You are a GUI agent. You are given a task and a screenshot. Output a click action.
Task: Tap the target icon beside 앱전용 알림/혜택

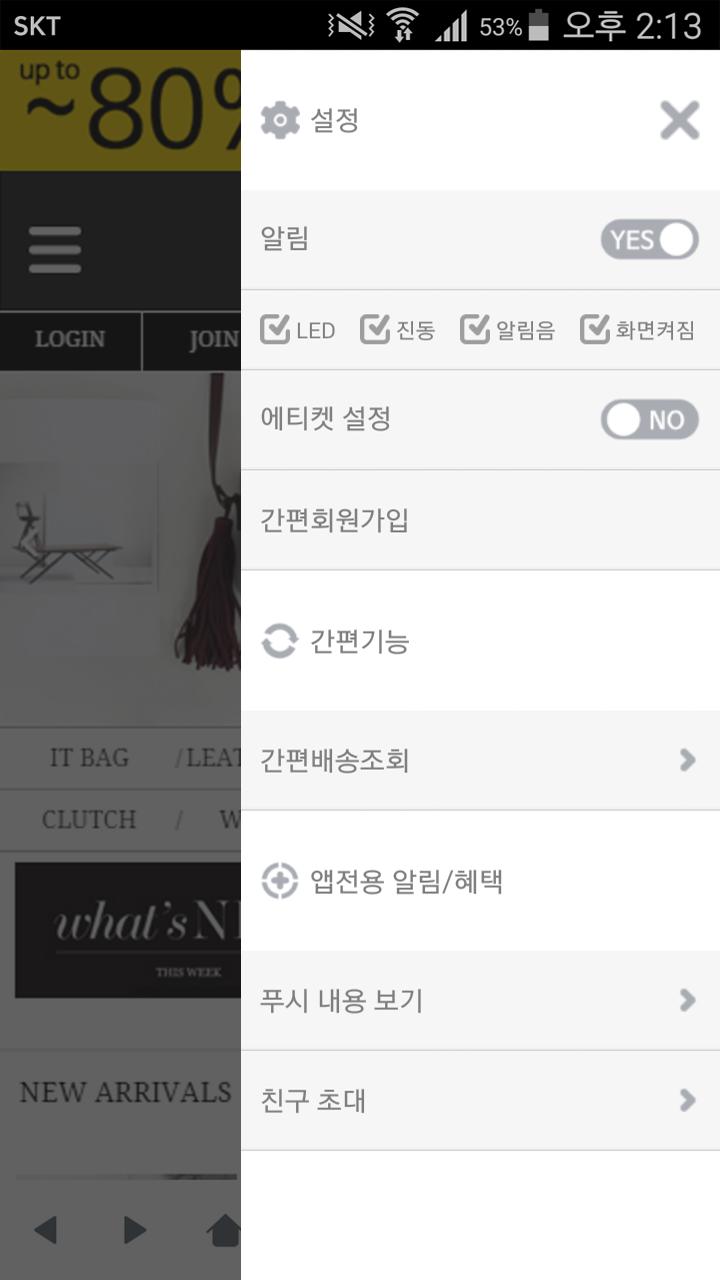[x=280, y=881]
